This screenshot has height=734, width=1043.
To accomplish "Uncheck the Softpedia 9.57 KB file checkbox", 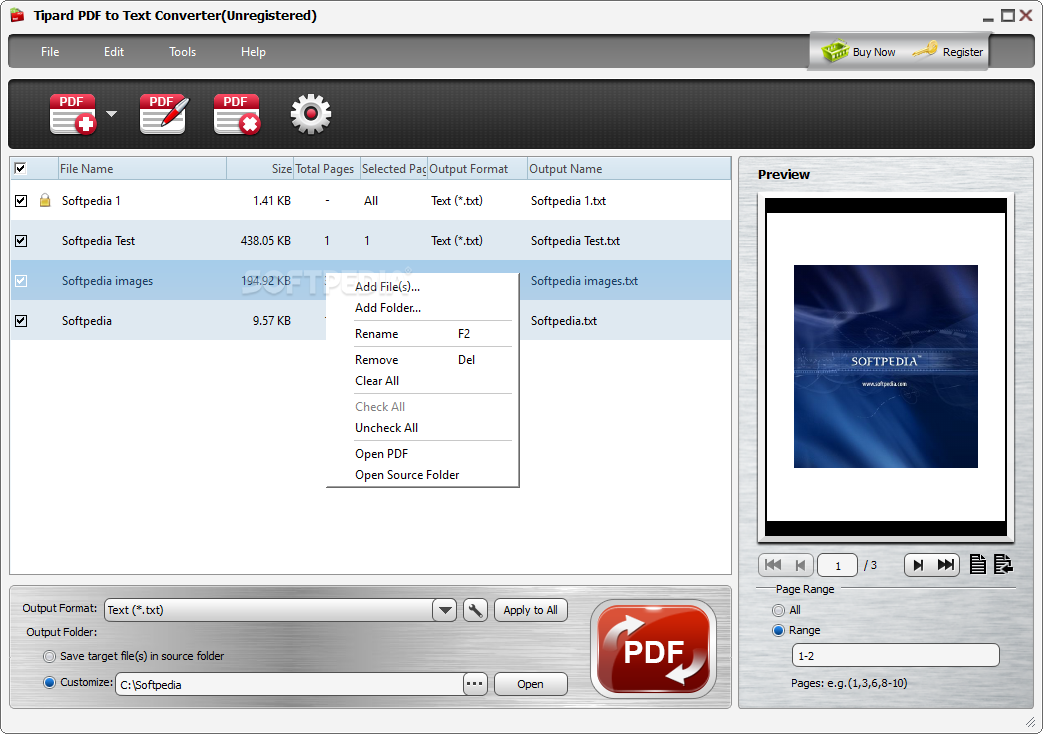I will [21, 320].
